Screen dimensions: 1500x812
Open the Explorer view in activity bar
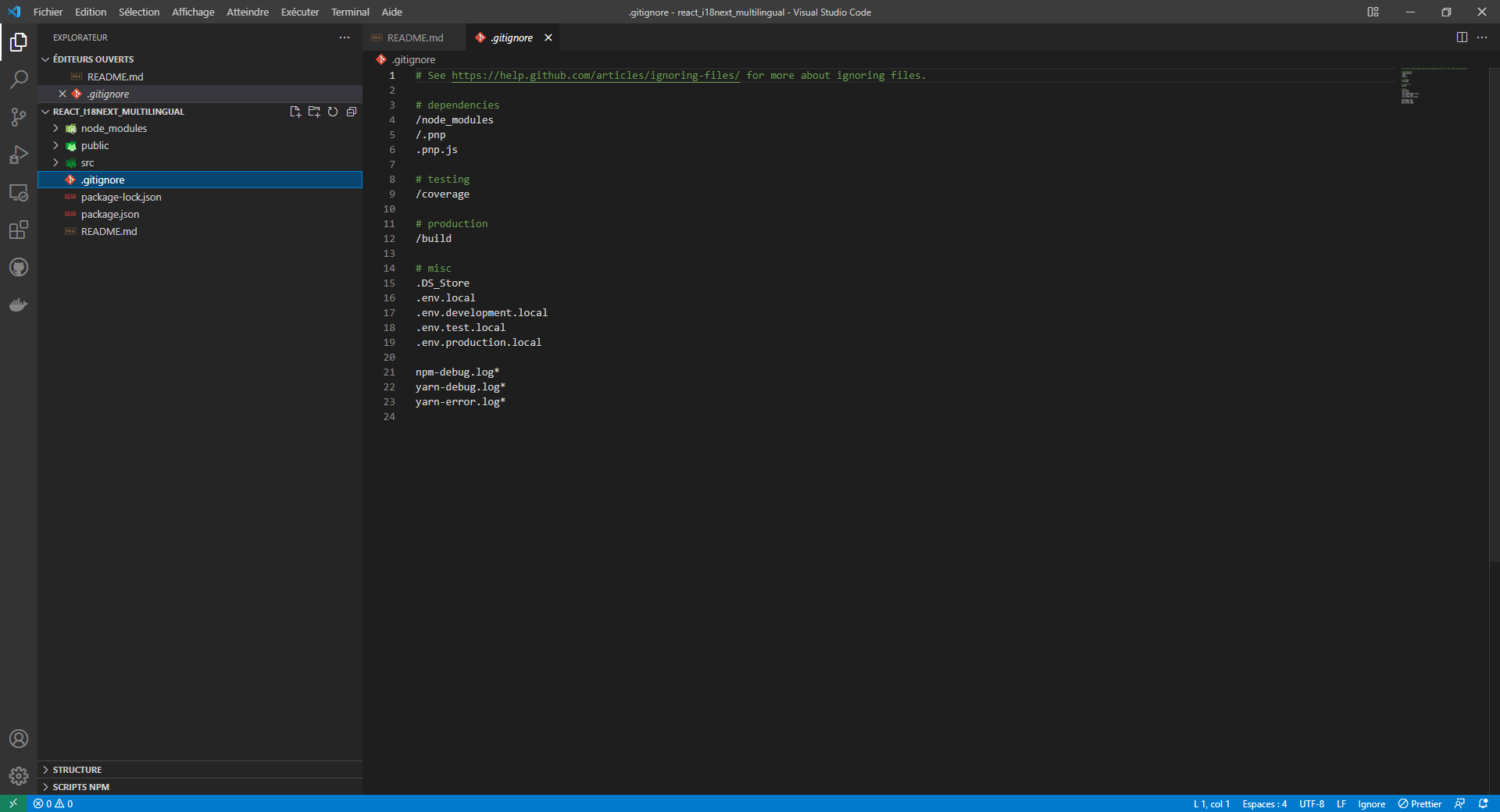click(x=19, y=42)
